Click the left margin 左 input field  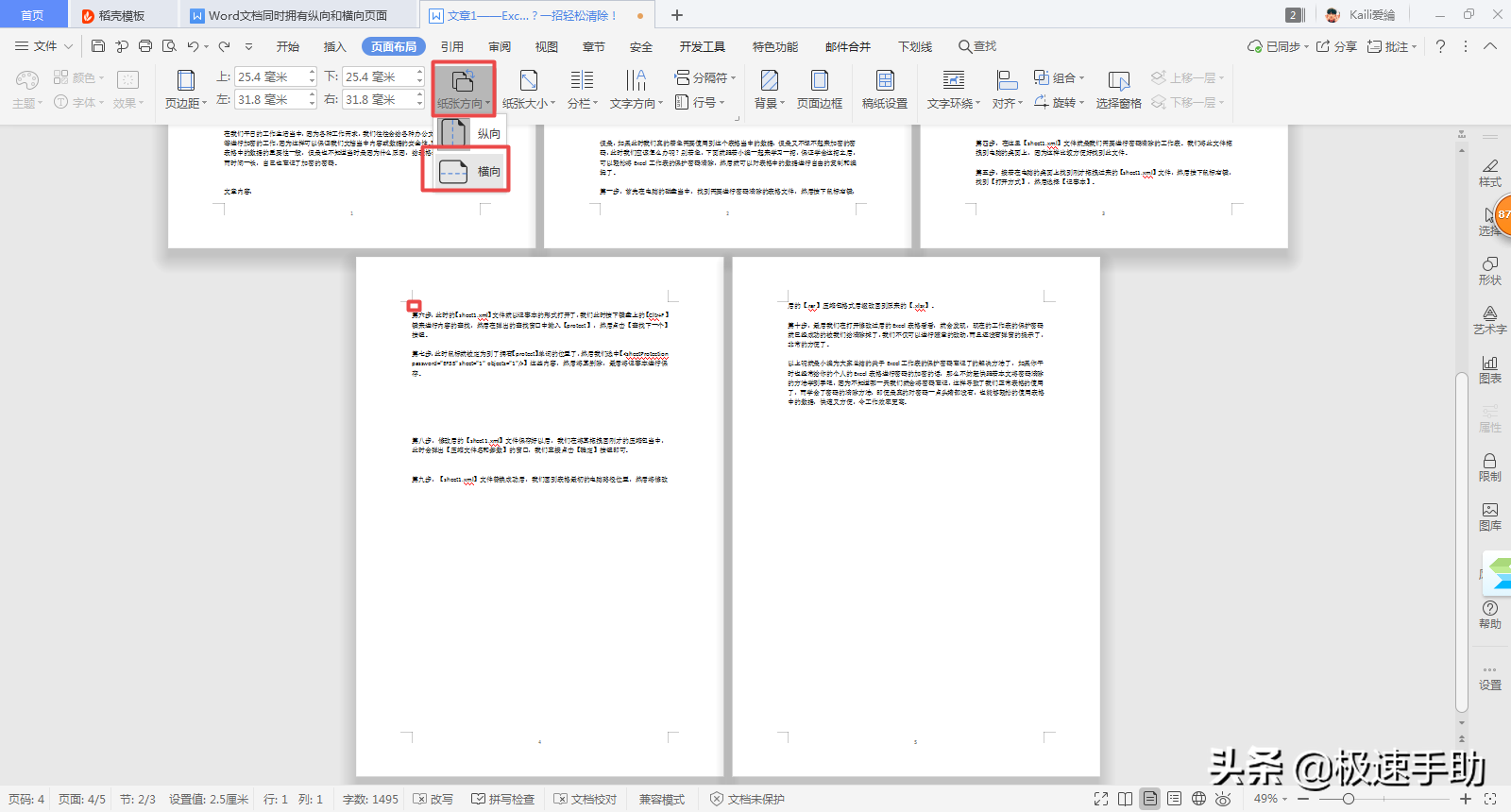click(x=275, y=99)
